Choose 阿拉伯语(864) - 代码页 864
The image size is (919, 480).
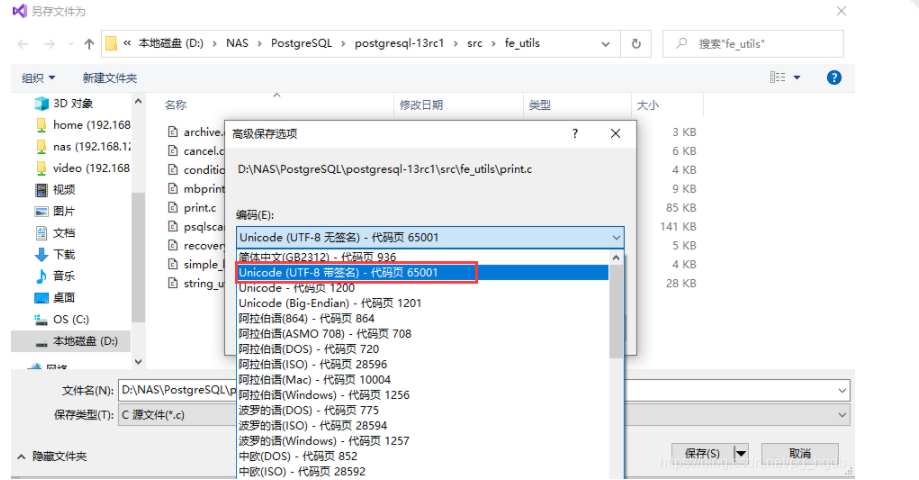point(423,318)
